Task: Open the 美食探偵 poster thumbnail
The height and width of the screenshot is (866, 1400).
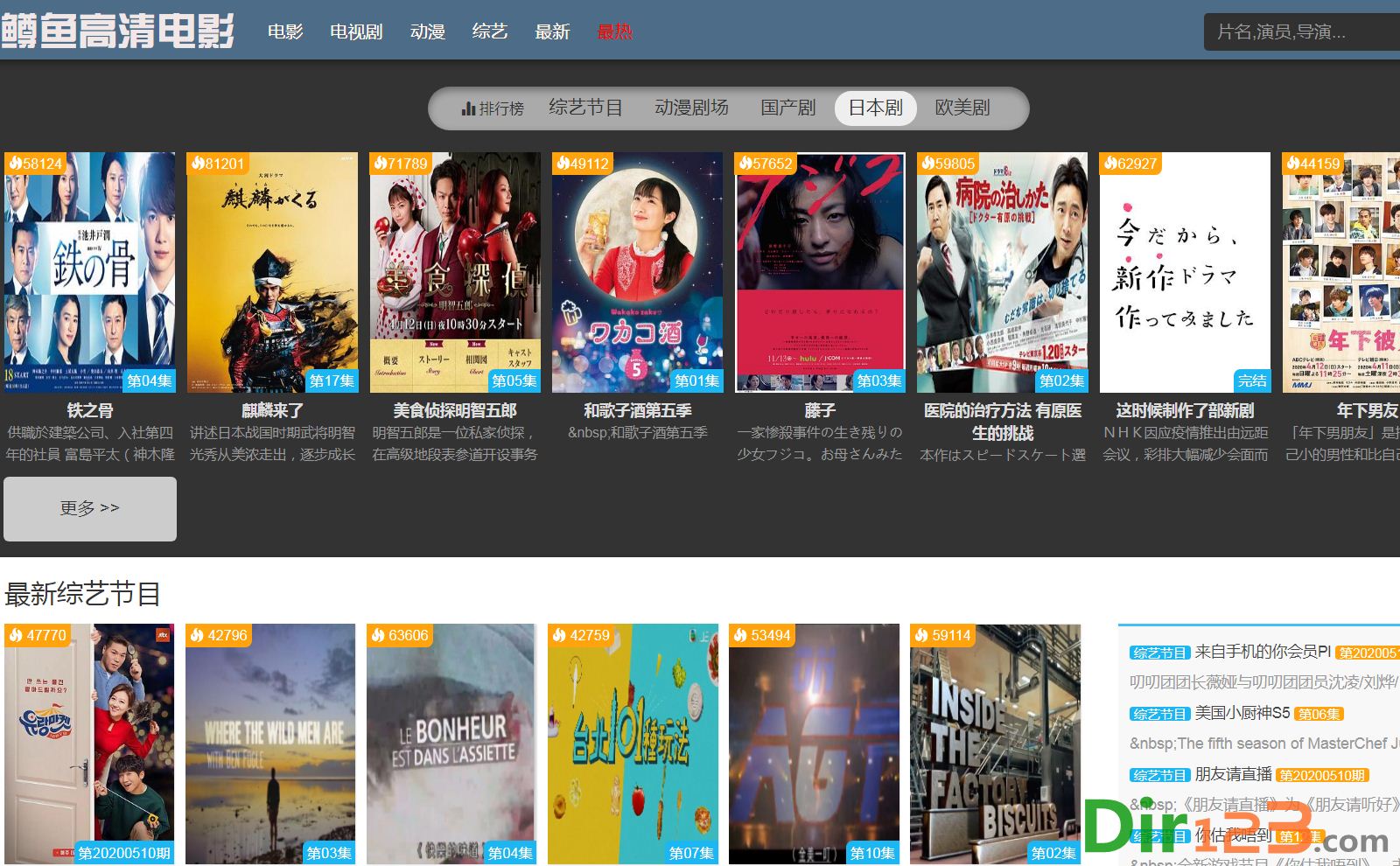Action: click(455, 272)
